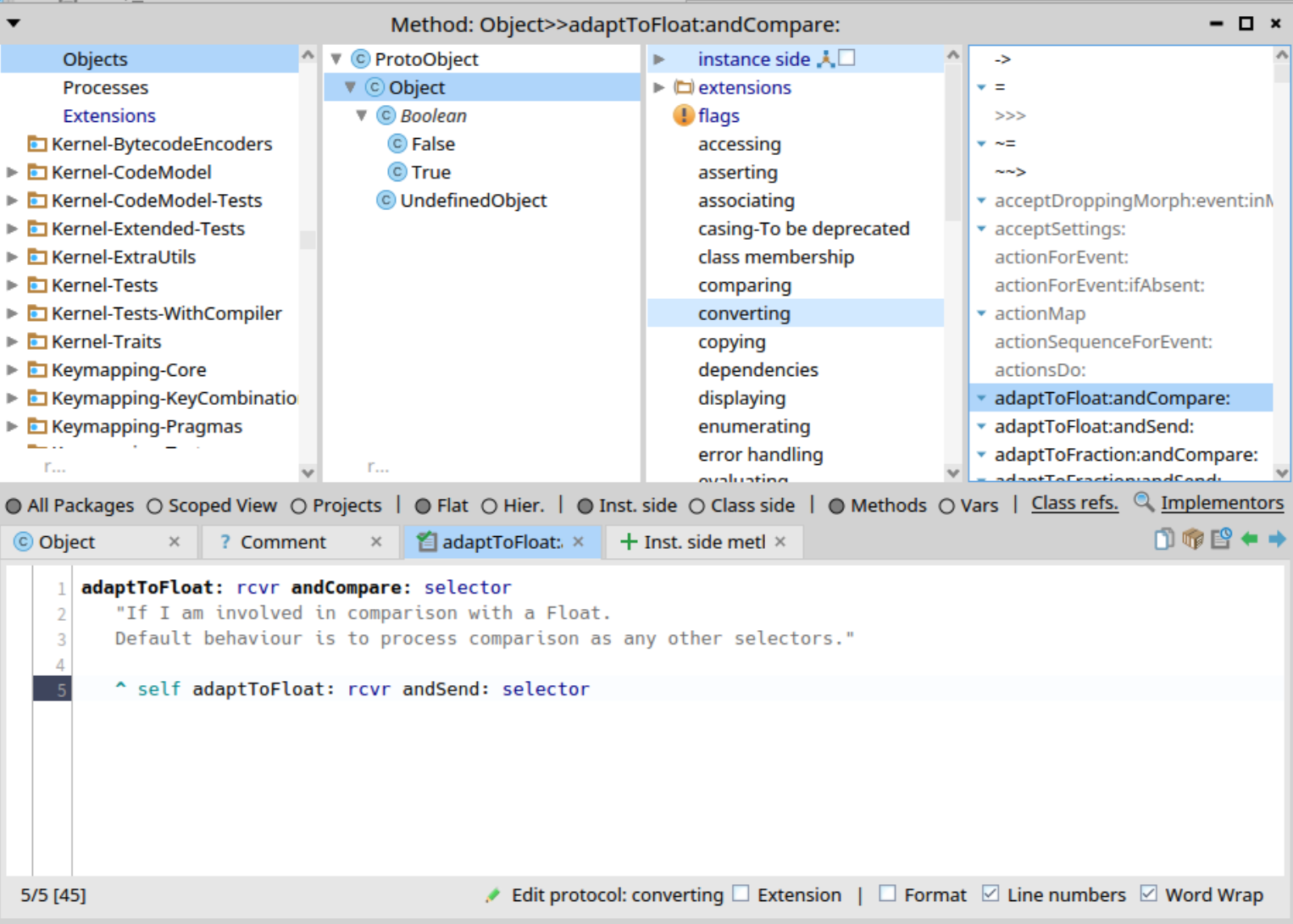Click the package box icon in toolbar
Image resolution: width=1293 pixels, height=924 pixels.
point(1192,539)
